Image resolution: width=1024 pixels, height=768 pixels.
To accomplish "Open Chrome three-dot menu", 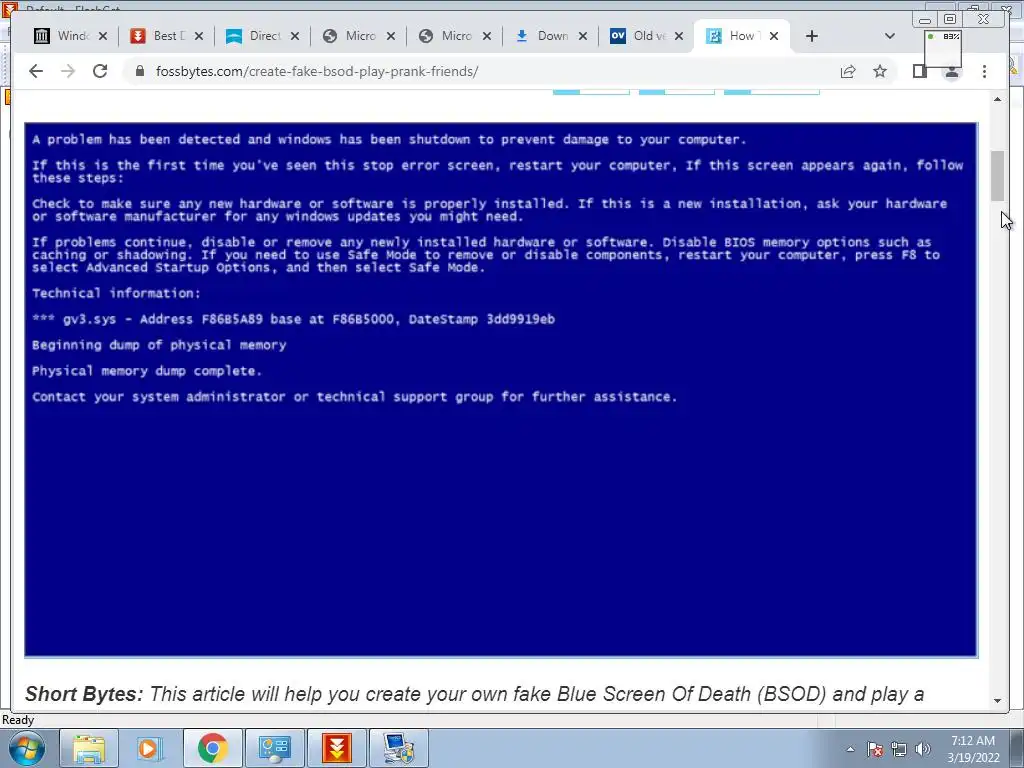I will click(984, 71).
